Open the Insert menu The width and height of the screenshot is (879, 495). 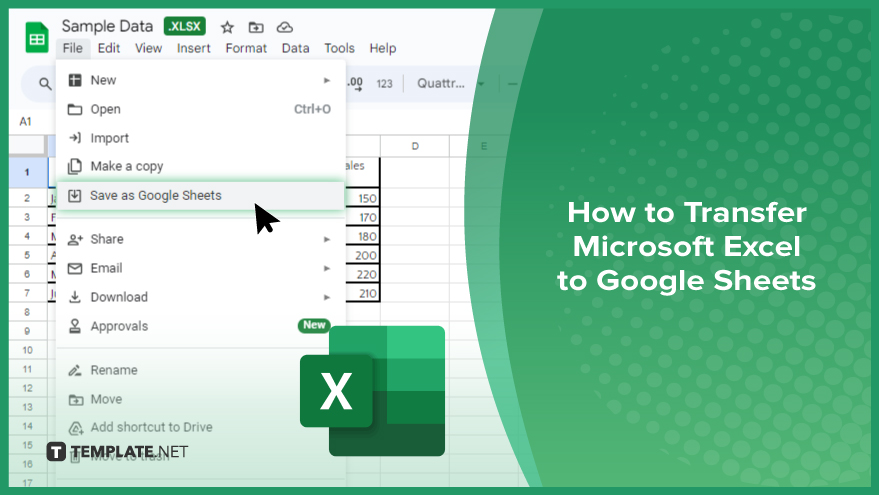point(193,48)
